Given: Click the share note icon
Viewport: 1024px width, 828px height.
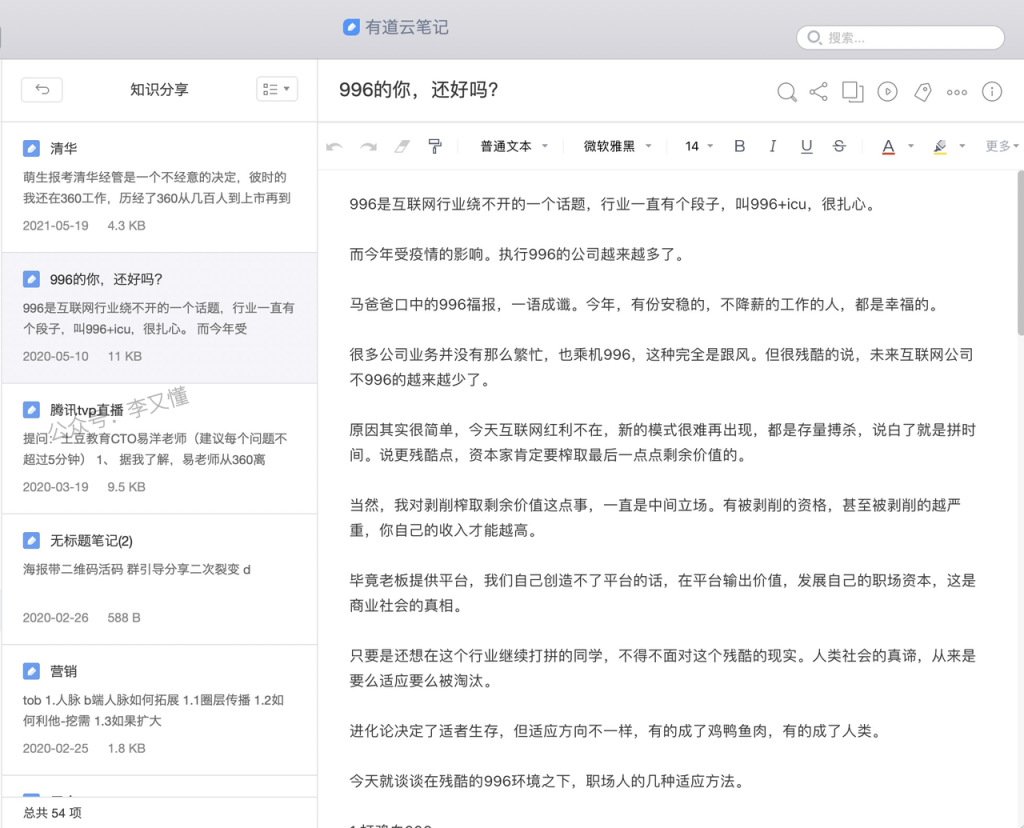Looking at the screenshot, I should click(x=818, y=91).
